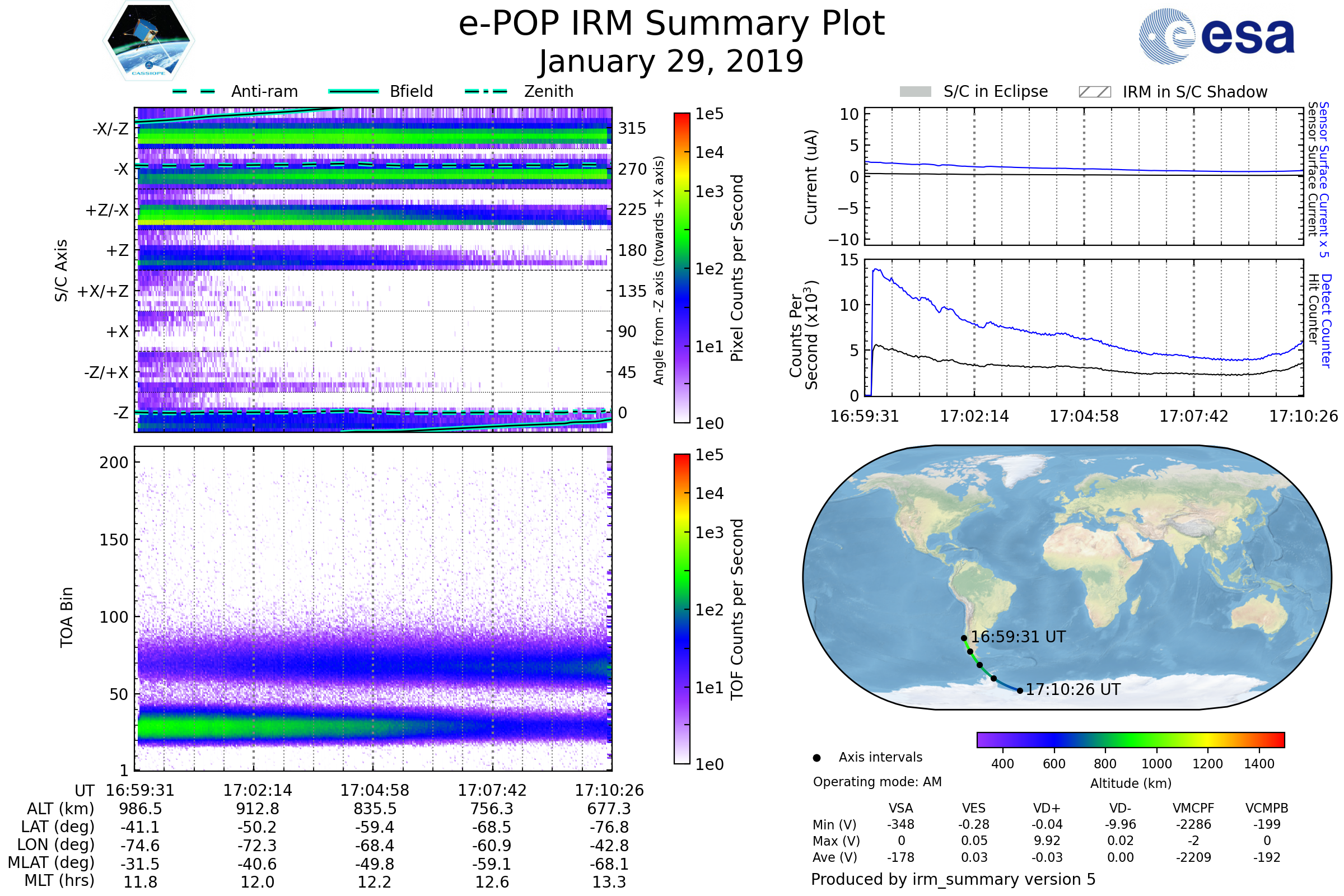Click the January 29, 2019 date title
This screenshot has height=896, width=1344.
pyautogui.click(x=671, y=62)
